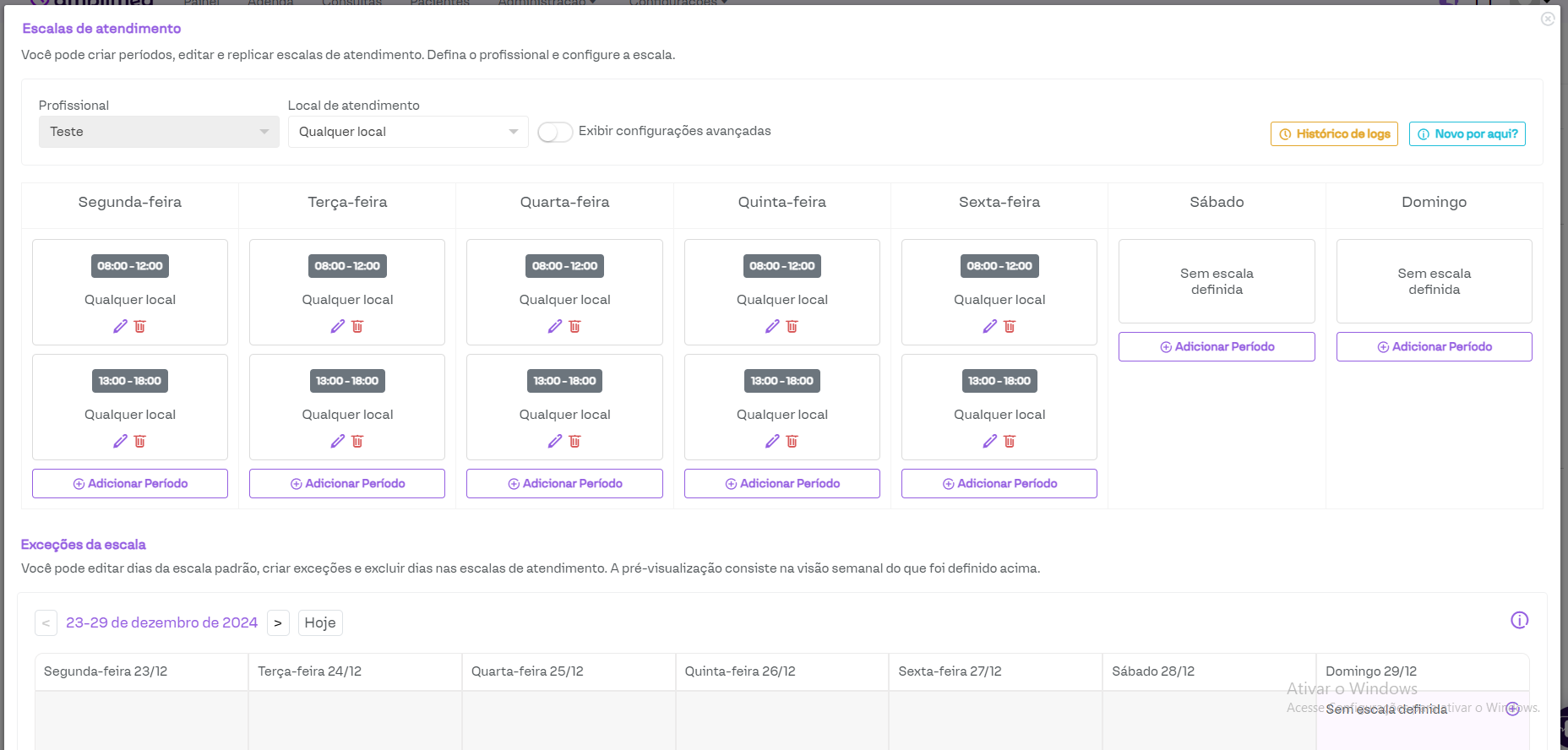Screen dimensions: 1568x750
Task: Go to the previous week in exceptions
Action: tap(46, 623)
